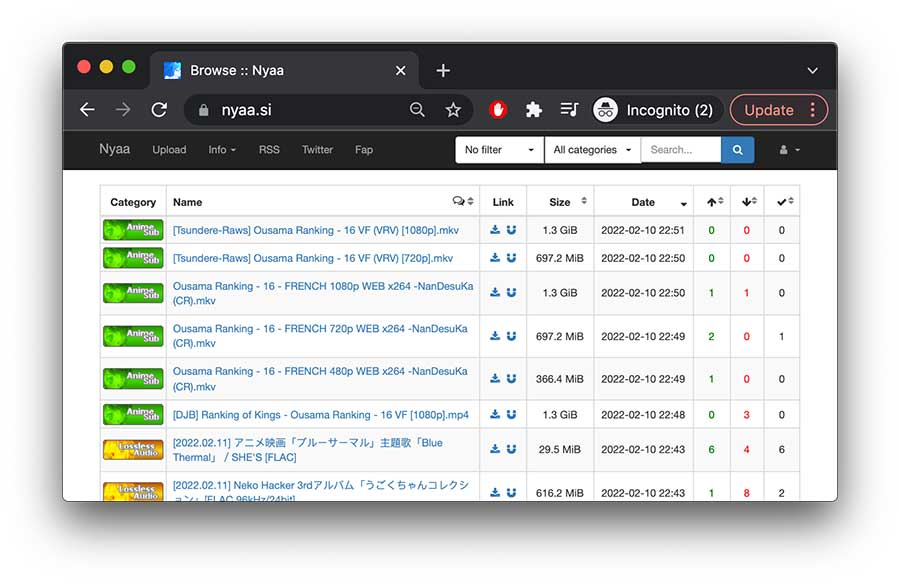
Task: Click the Lossless Audio category badge
Action: coord(133,450)
